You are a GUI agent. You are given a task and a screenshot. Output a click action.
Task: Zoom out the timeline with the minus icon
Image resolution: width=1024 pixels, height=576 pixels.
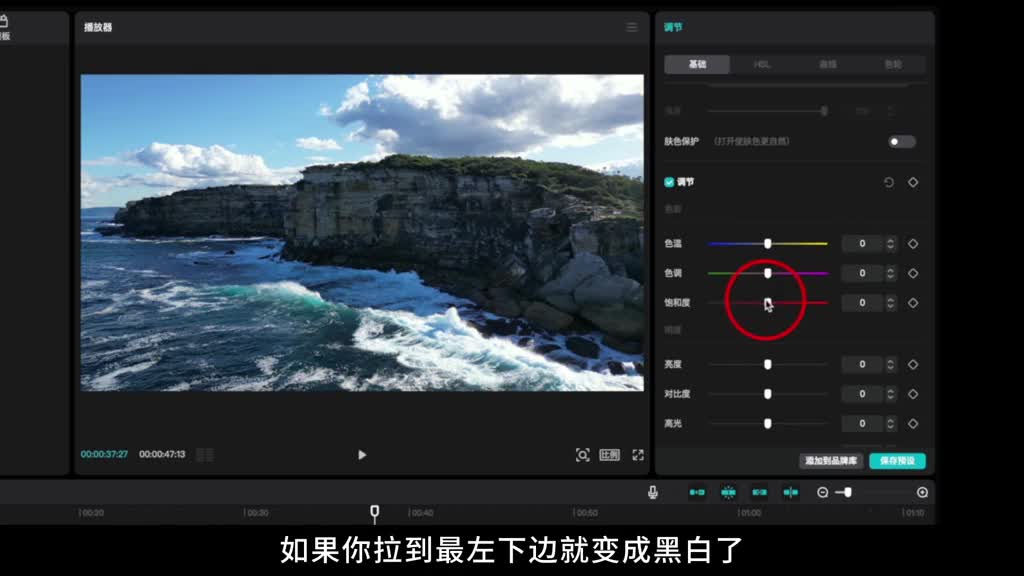(x=823, y=492)
